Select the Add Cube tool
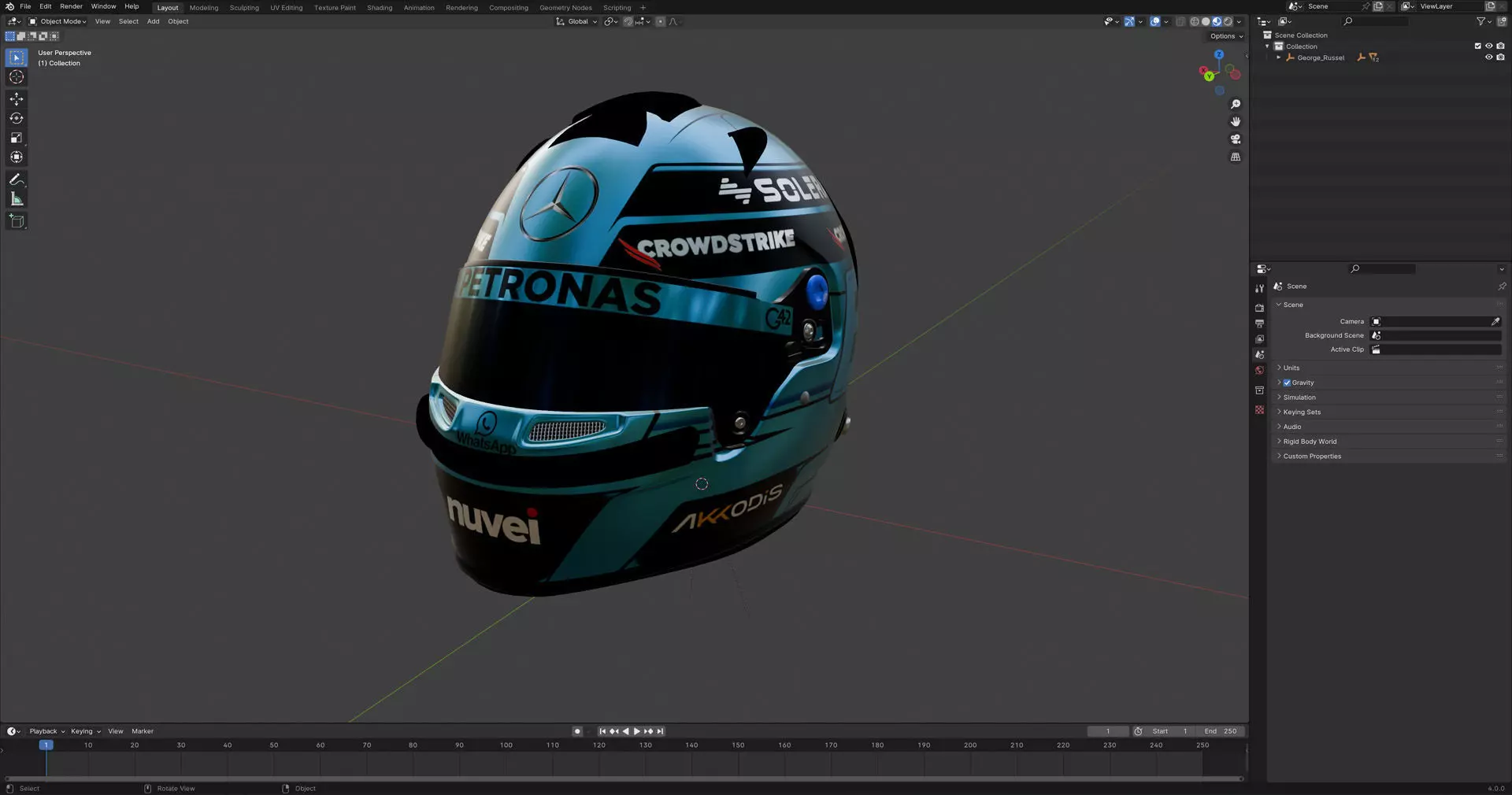The height and width of the screenshot is (795, 1512). [x=17, y=221]
